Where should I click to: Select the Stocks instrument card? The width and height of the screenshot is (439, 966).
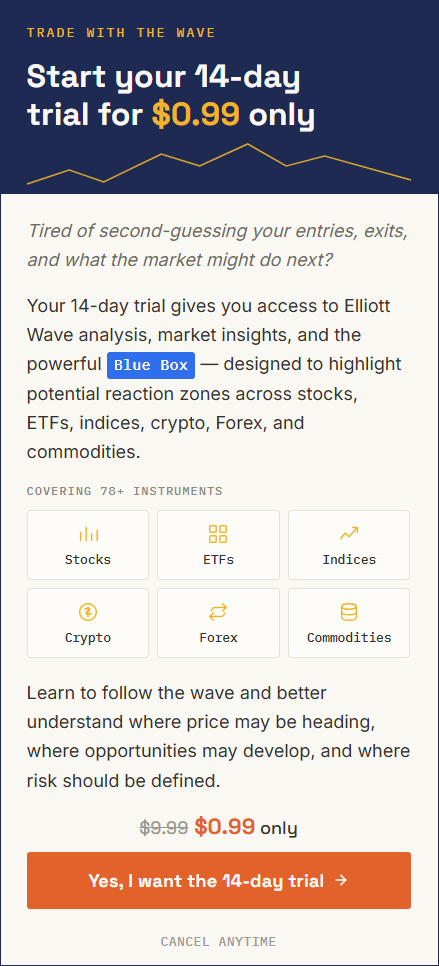point(88,545)
